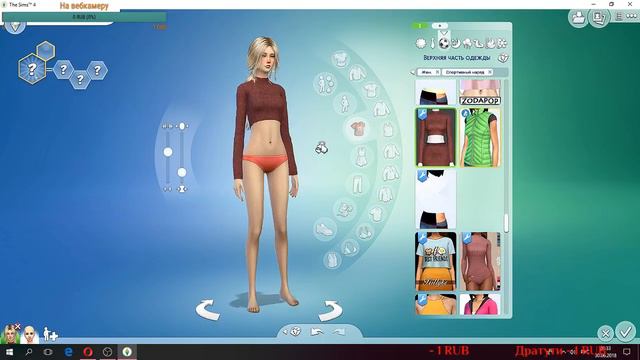Choose the tank top subcategory icon
This screenshot has width=640, height=360.
tap(388, 130)
